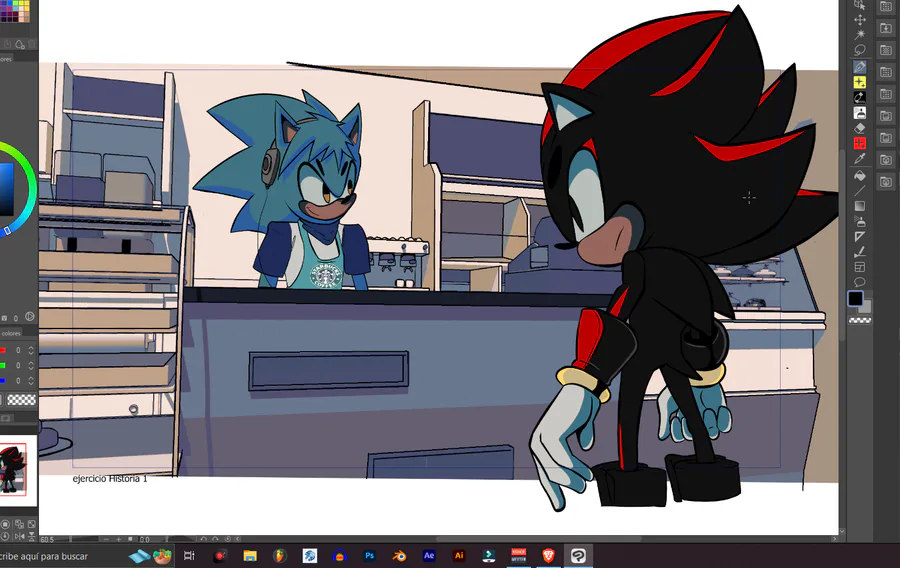Click inside the blue color square
This screenshot has height=568, width=900.
coord(6,189)
